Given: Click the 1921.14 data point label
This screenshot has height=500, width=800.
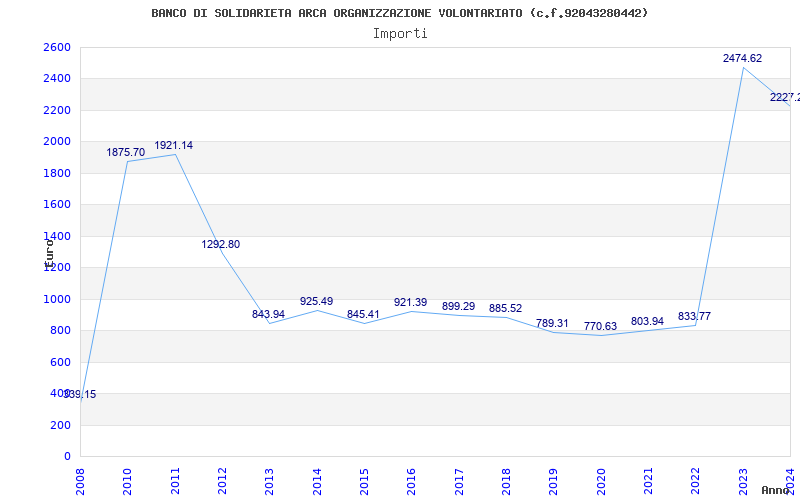Looking at the screenshot, I should 173,146.
